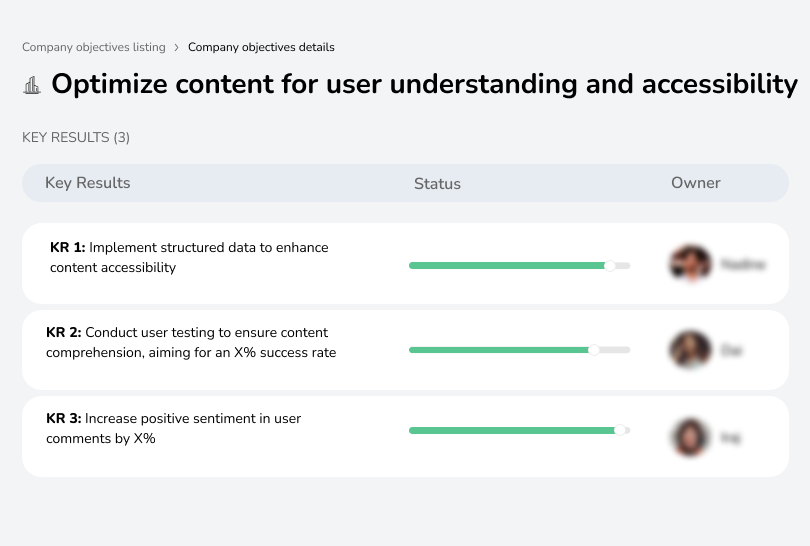Click the owner avatar in the KR 1 row
The image size is (810, 546).
[x=690, y=263]
